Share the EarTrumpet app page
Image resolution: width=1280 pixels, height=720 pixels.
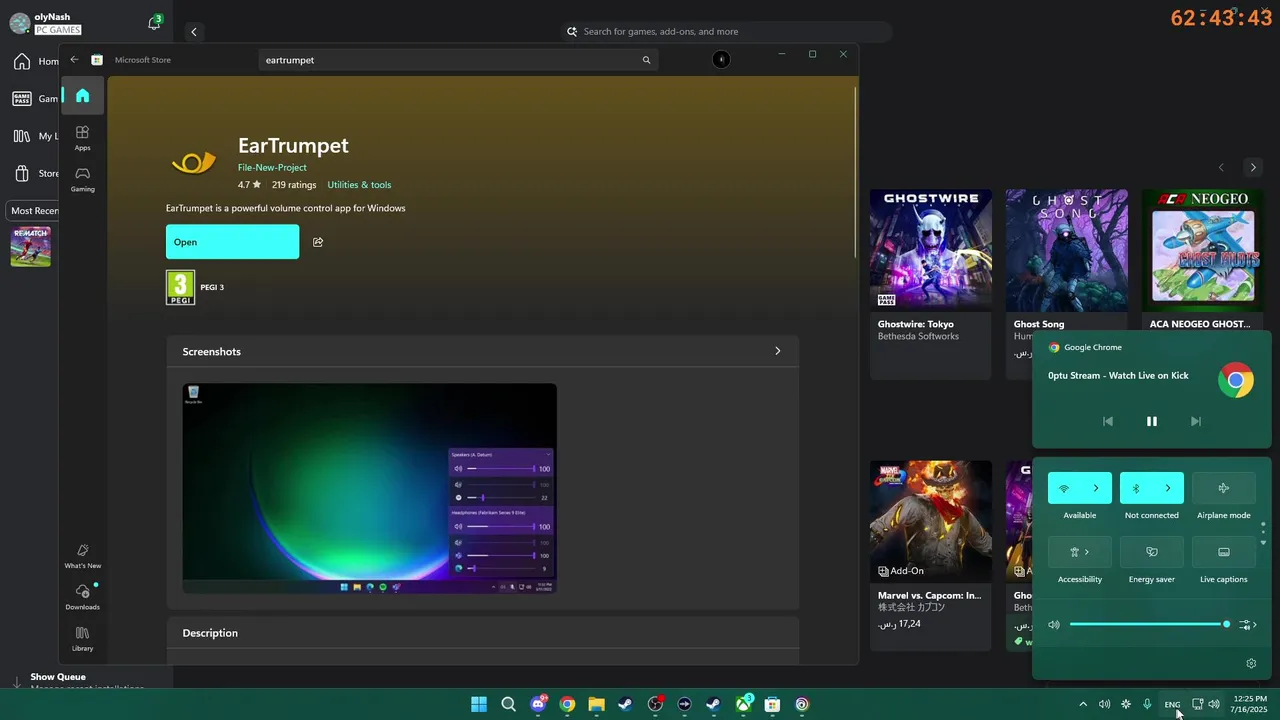coord(318,242)
